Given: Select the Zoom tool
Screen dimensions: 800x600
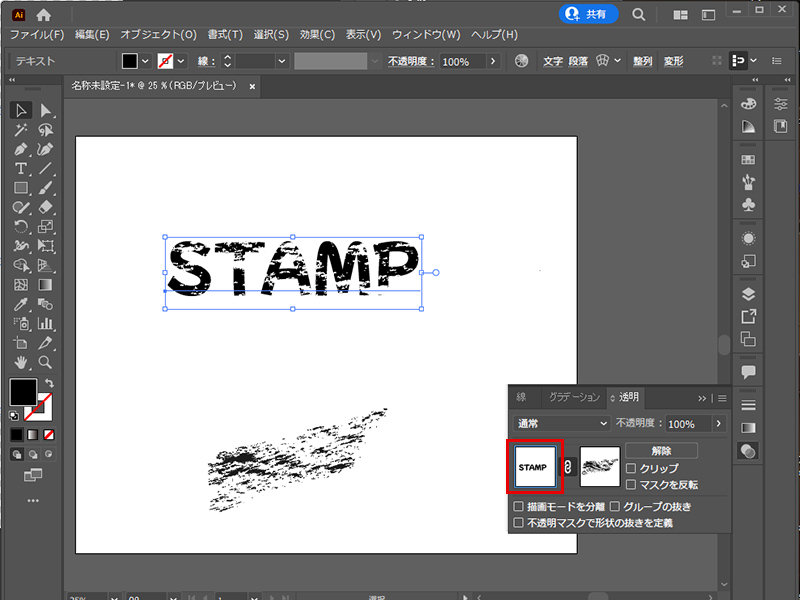Looking at the screenshot, I should [47, 362].
